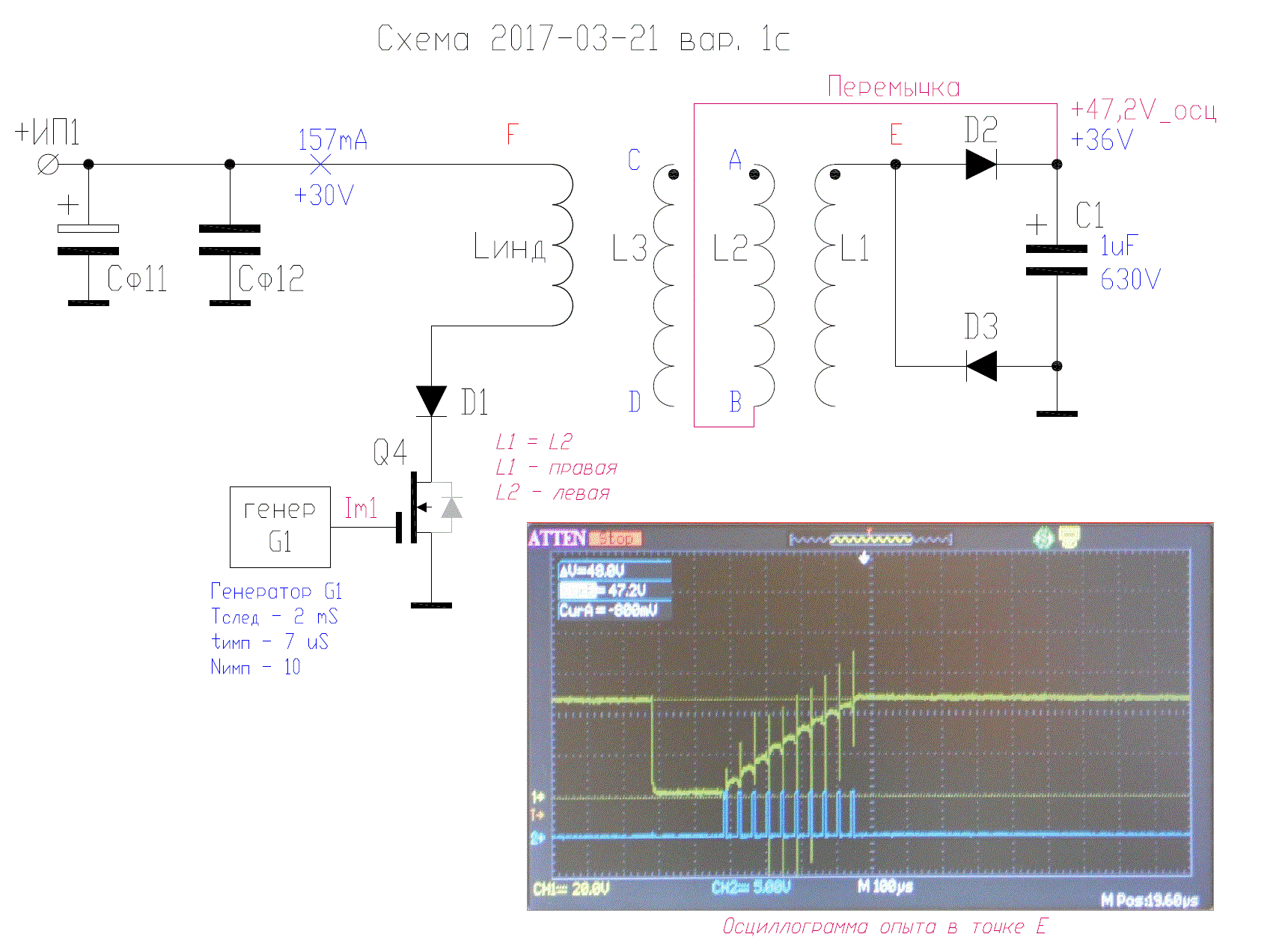
Task: Click the winding terminal 'A' label
Action: pos(735,159)
